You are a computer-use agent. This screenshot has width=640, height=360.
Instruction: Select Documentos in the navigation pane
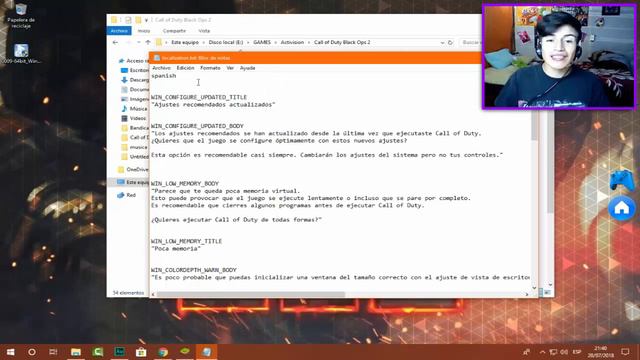pos(135,89)
